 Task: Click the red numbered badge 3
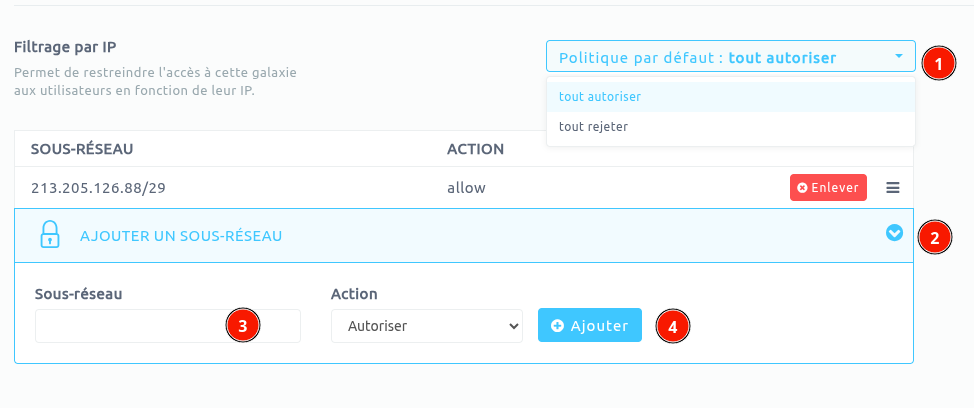click(243, 325)
